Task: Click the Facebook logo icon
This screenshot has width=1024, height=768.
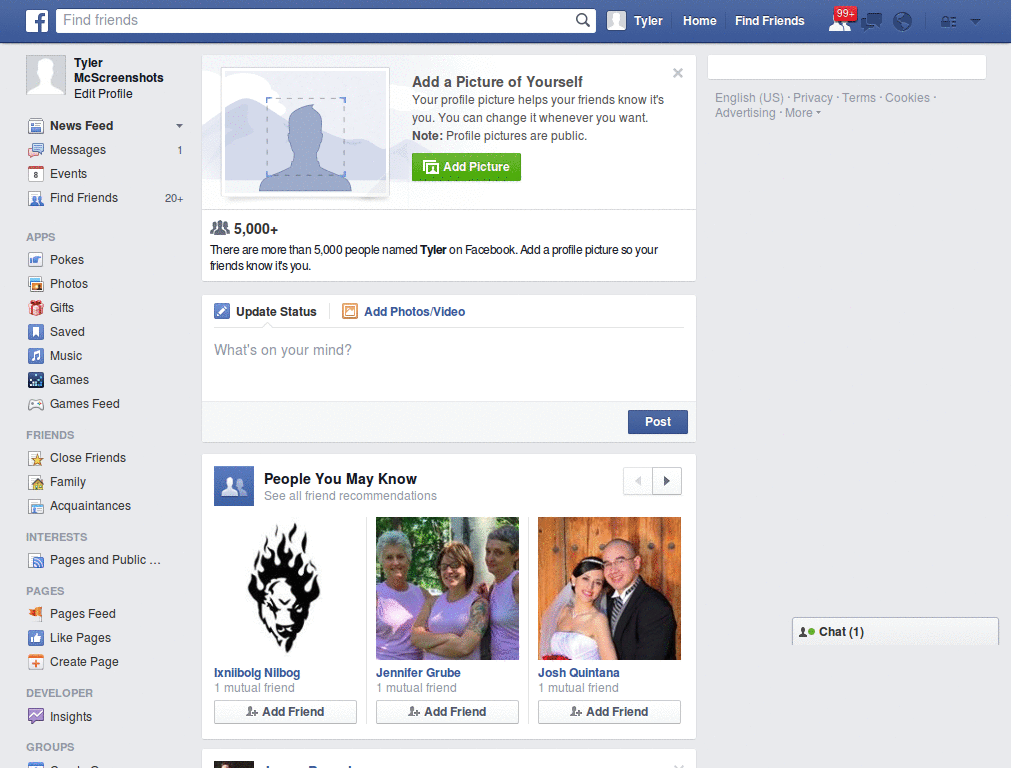Action: coord(37,21)
